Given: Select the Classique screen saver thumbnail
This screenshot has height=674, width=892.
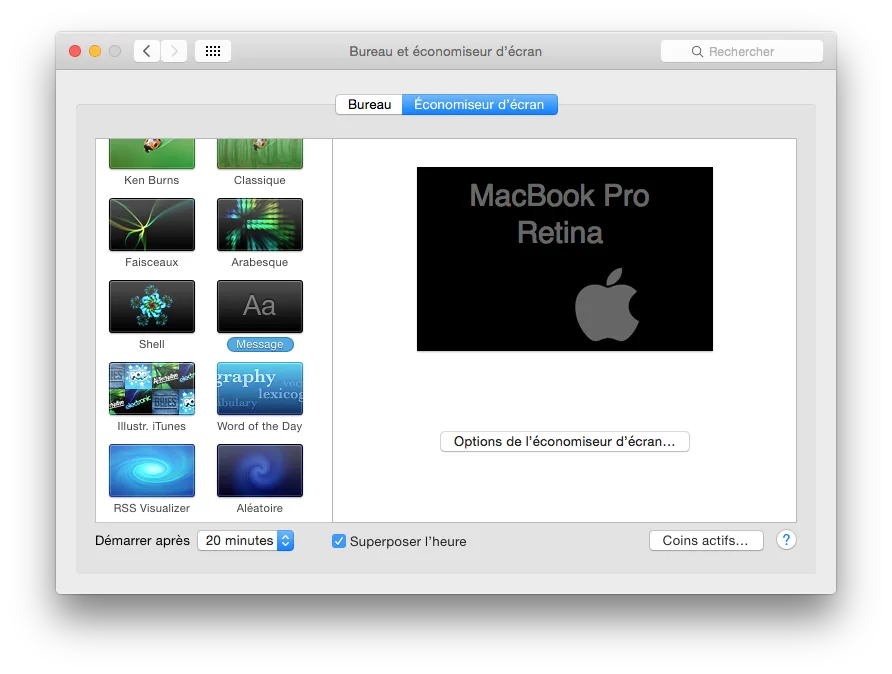Looking at the screenshot, I should click(260, 154).
